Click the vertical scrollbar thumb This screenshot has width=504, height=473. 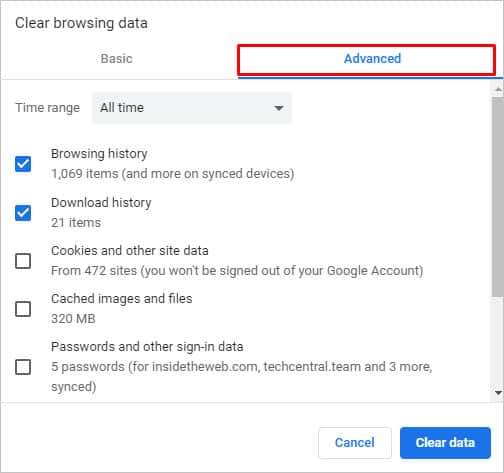[498, 197]
